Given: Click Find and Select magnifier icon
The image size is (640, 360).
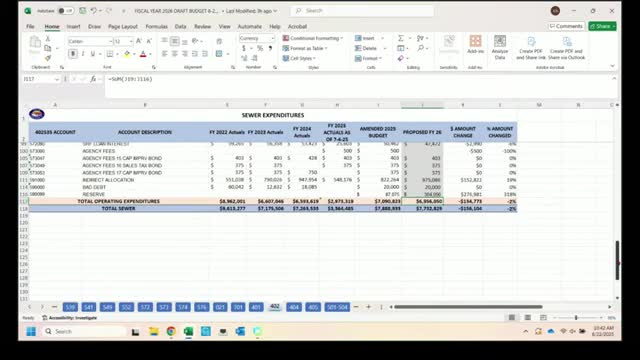Looking at the screenshot, I should [420, 48].
